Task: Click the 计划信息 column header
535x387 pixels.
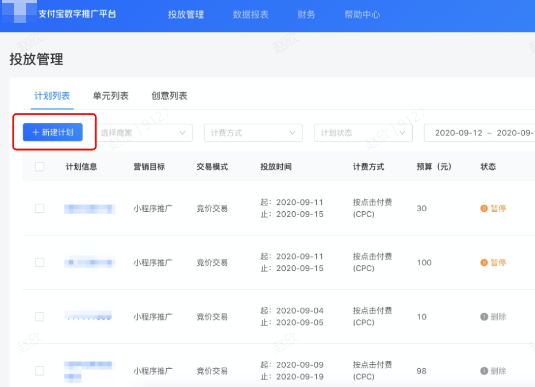Action: pos(81,167)
